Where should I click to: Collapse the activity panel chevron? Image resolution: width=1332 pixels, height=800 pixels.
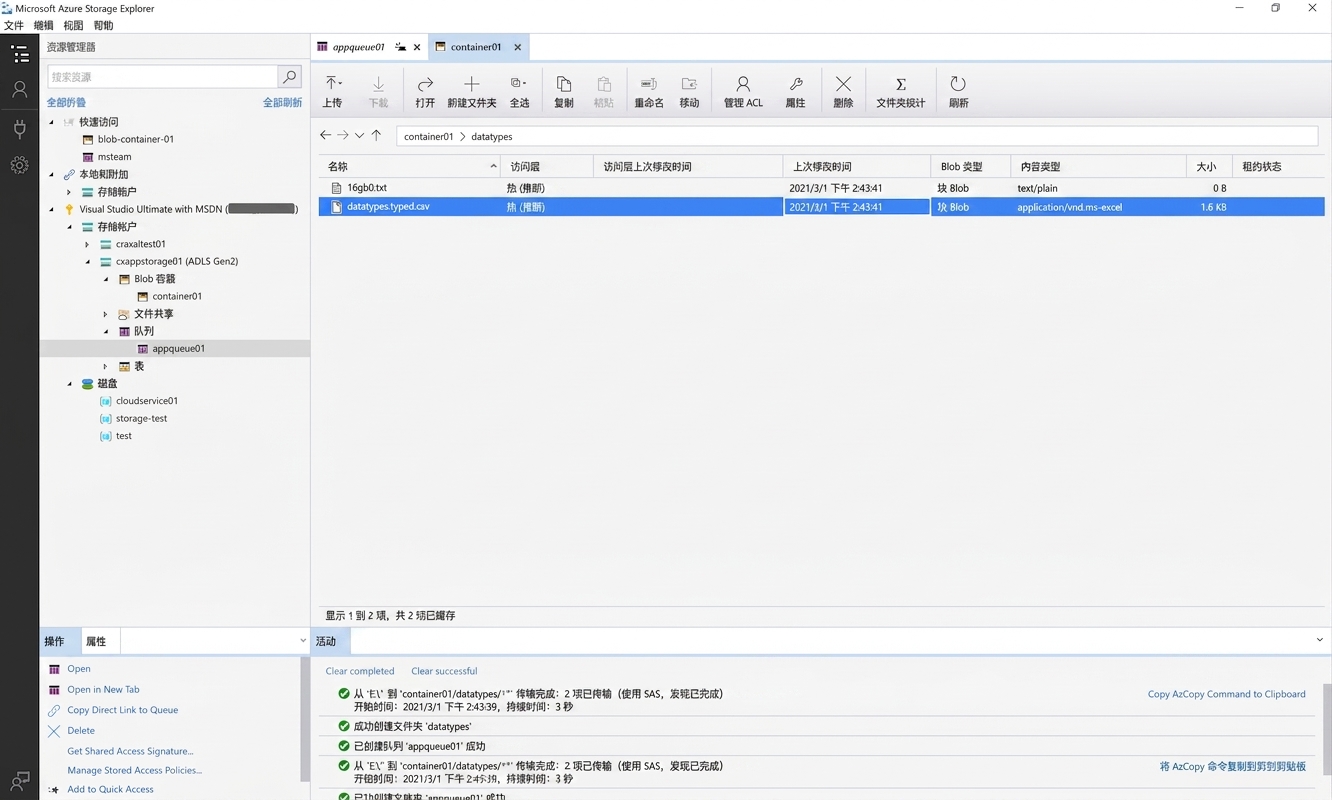(x=1319, y=640)
